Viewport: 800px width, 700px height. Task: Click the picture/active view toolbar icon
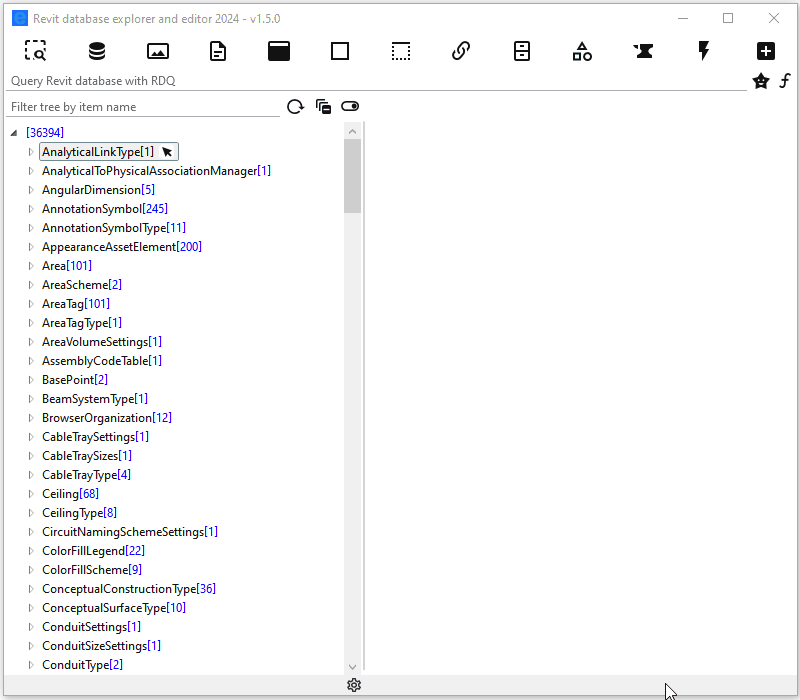pos(158,51)
